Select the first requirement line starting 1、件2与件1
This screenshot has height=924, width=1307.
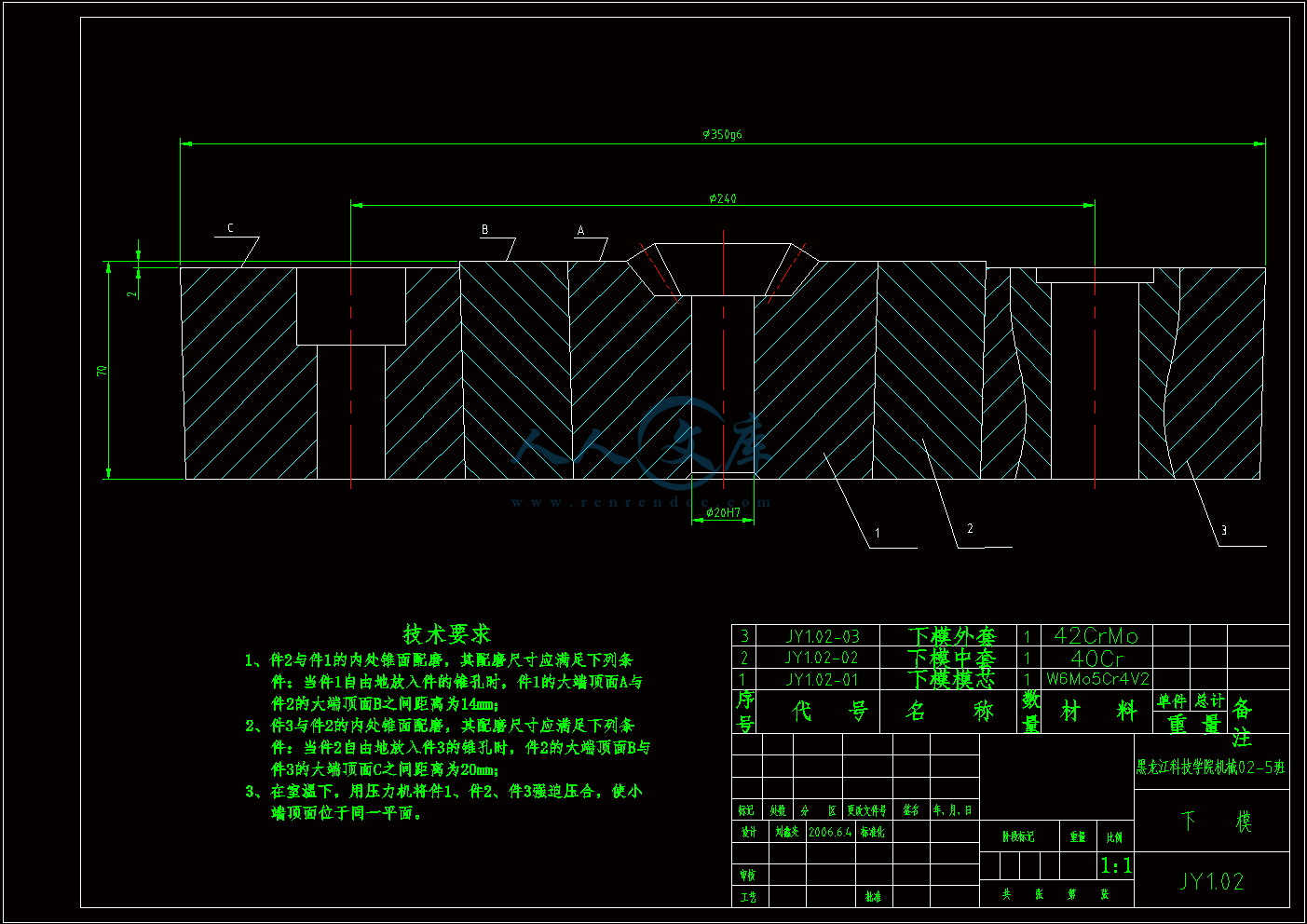tap(440, 659)
